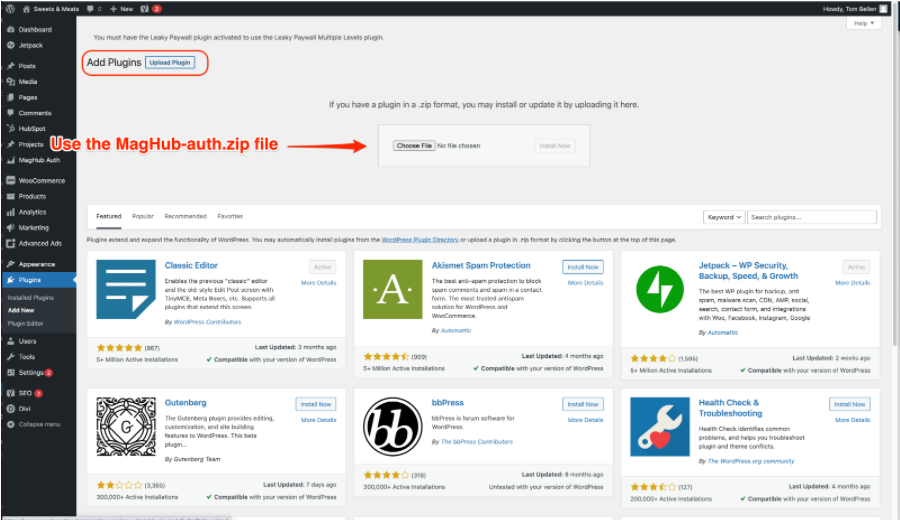The image size is (900, 520).
Task: Open the WordPress Plugin Directory link
Action: (420, 240)
